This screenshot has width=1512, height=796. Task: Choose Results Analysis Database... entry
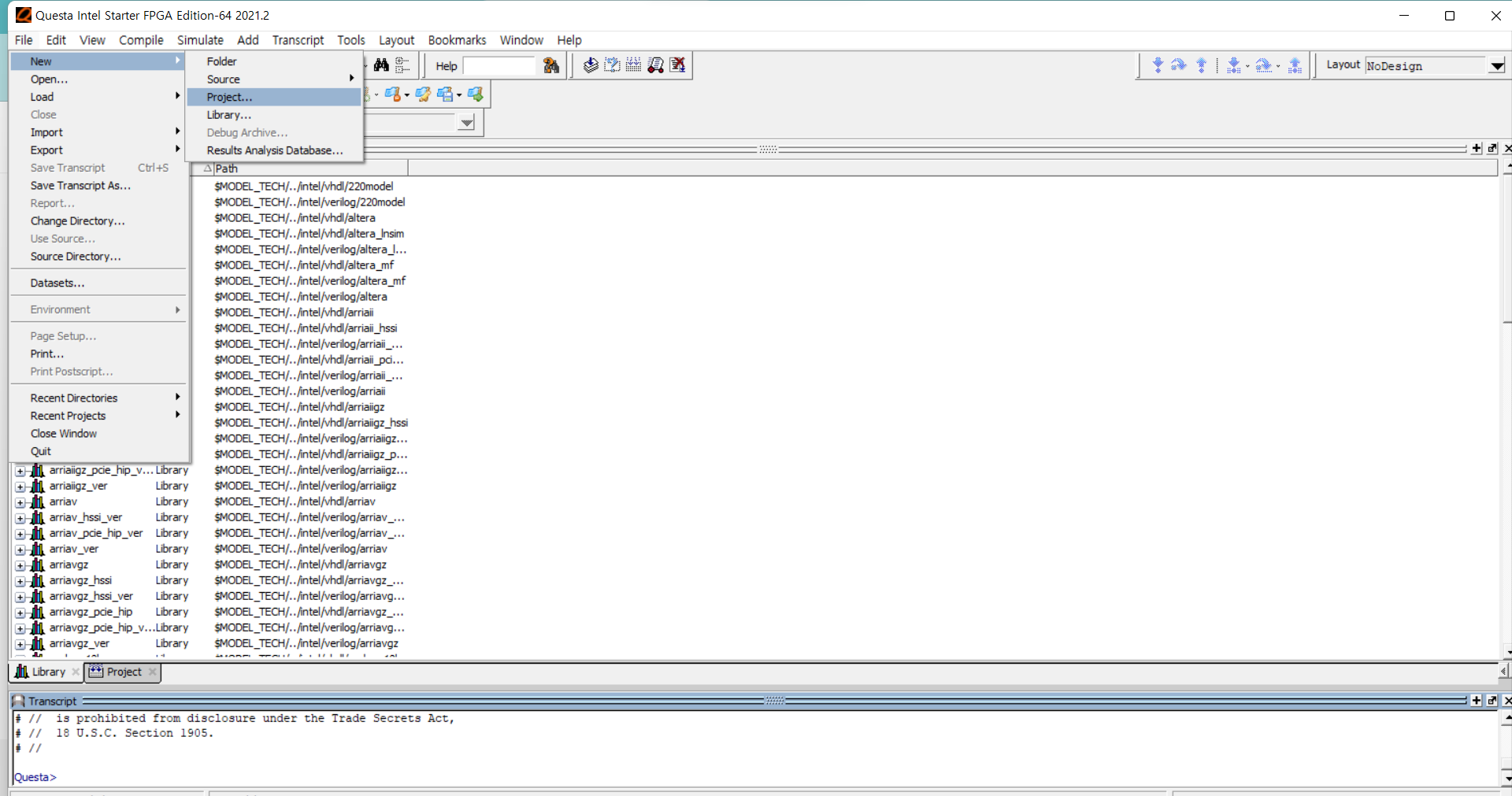pyautogui.click(x=274, y=150)
